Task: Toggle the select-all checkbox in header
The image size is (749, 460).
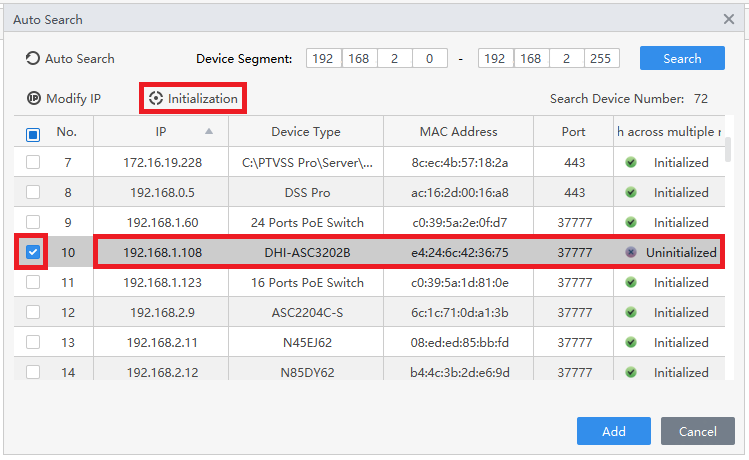Action: (33, 133)
